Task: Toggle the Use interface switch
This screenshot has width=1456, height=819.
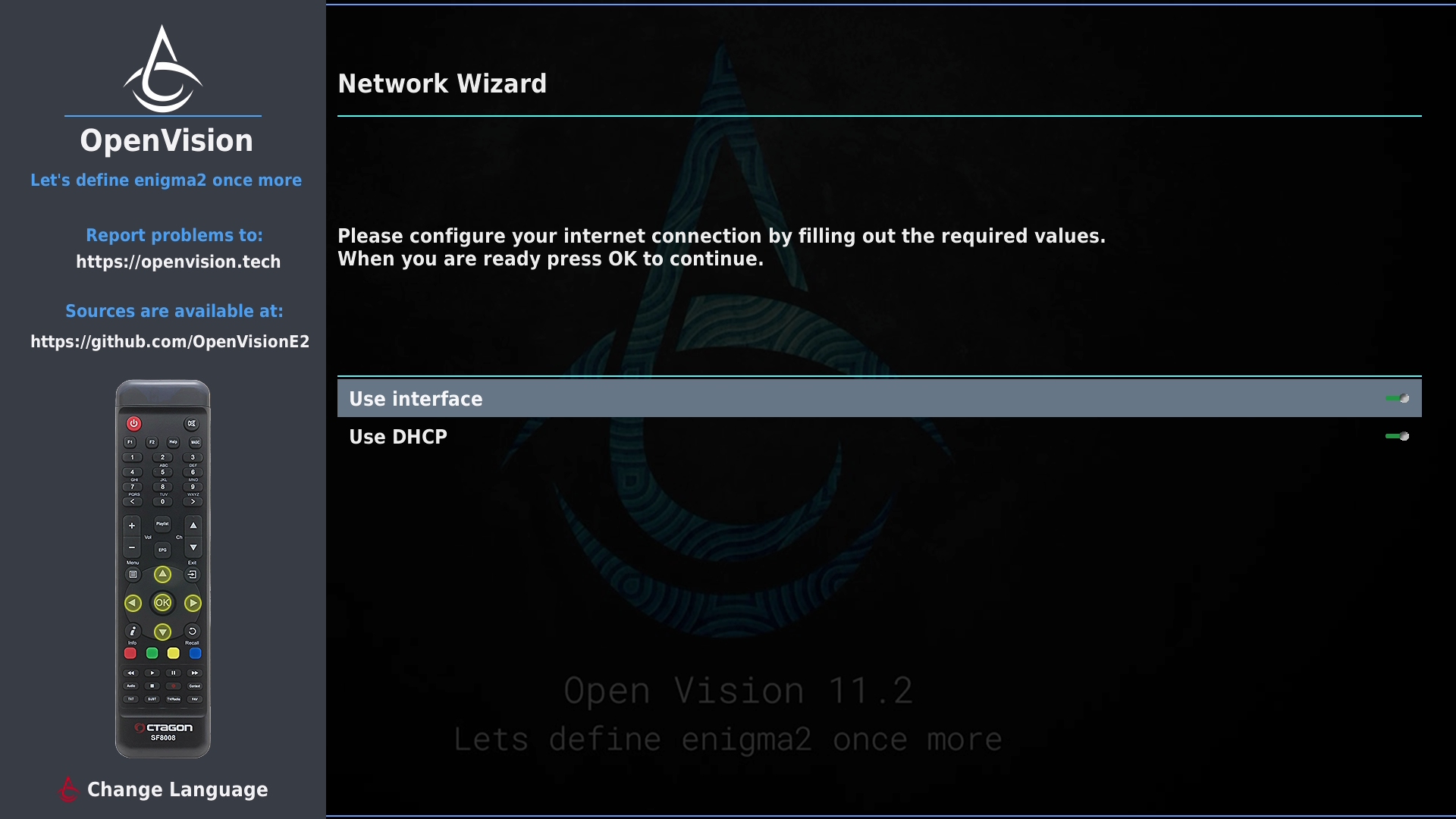Action: [x=1397, y=398]
